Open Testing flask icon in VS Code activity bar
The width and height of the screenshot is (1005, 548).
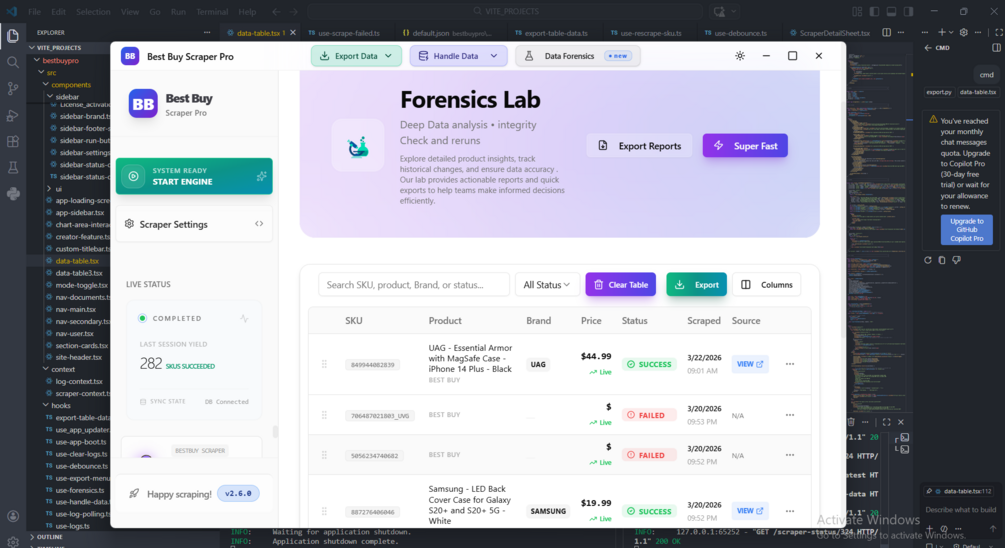(13, 168)
